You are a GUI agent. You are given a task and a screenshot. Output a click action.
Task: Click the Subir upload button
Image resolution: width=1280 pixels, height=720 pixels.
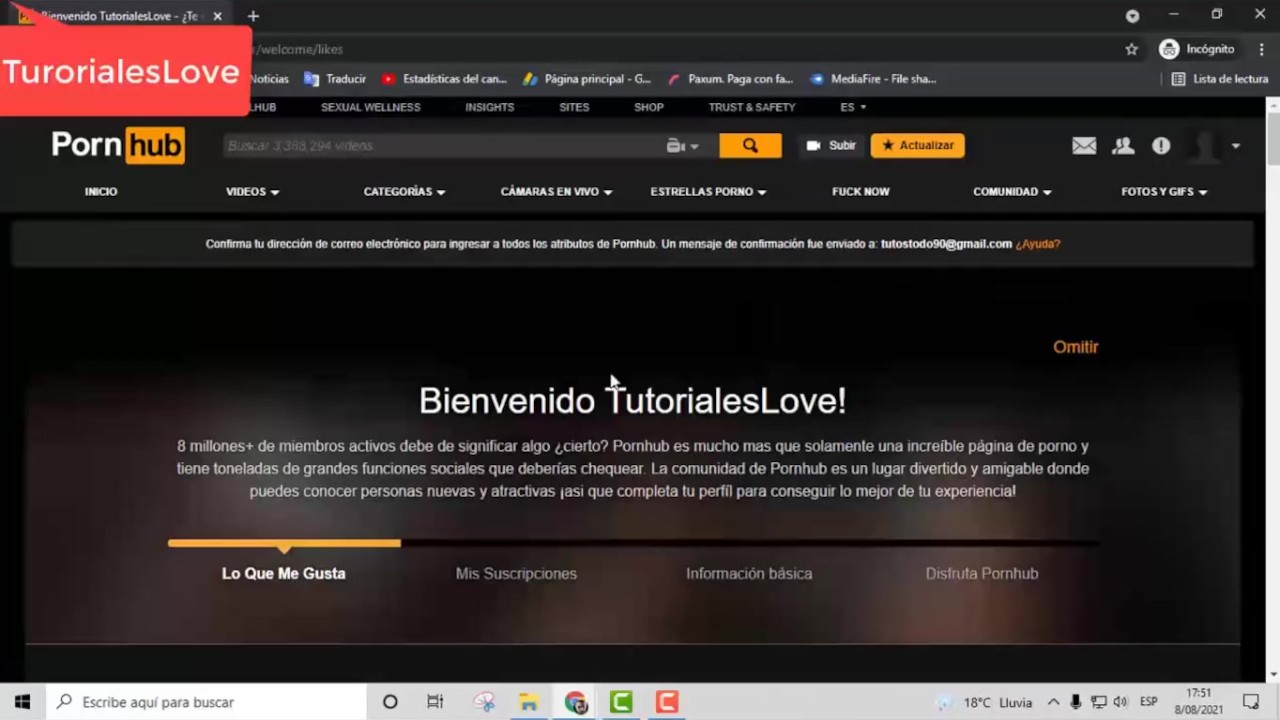831,146
